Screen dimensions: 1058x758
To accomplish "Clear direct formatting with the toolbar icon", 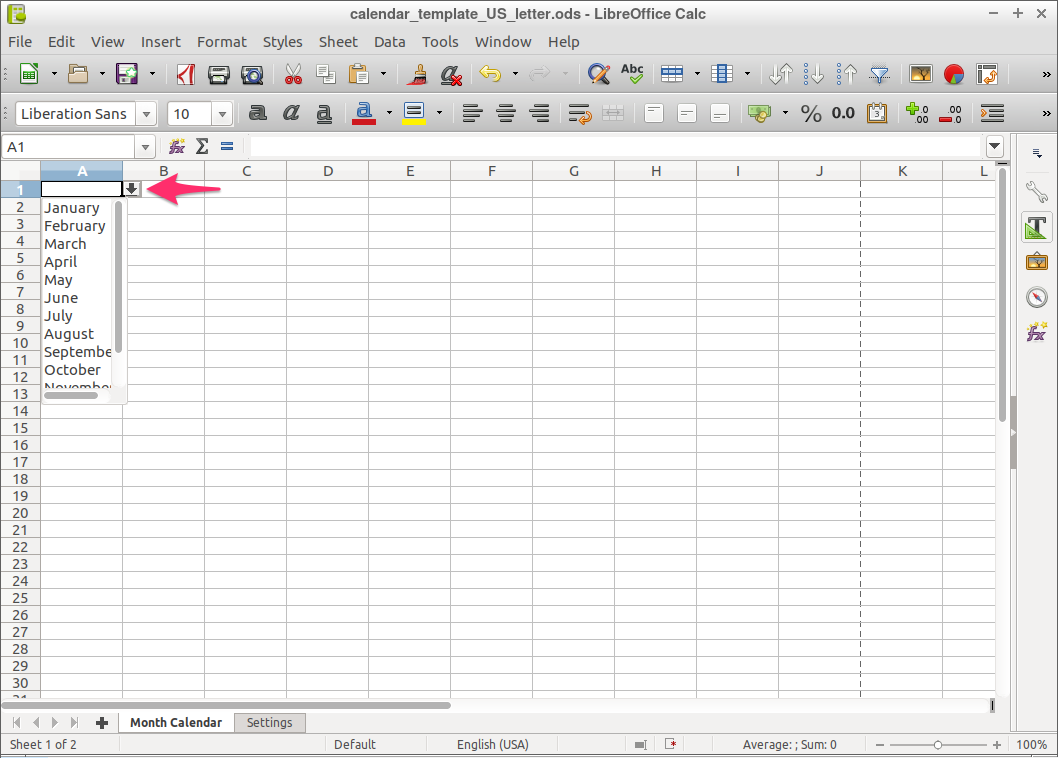I will pyautogui.click(x=450, y=74).
